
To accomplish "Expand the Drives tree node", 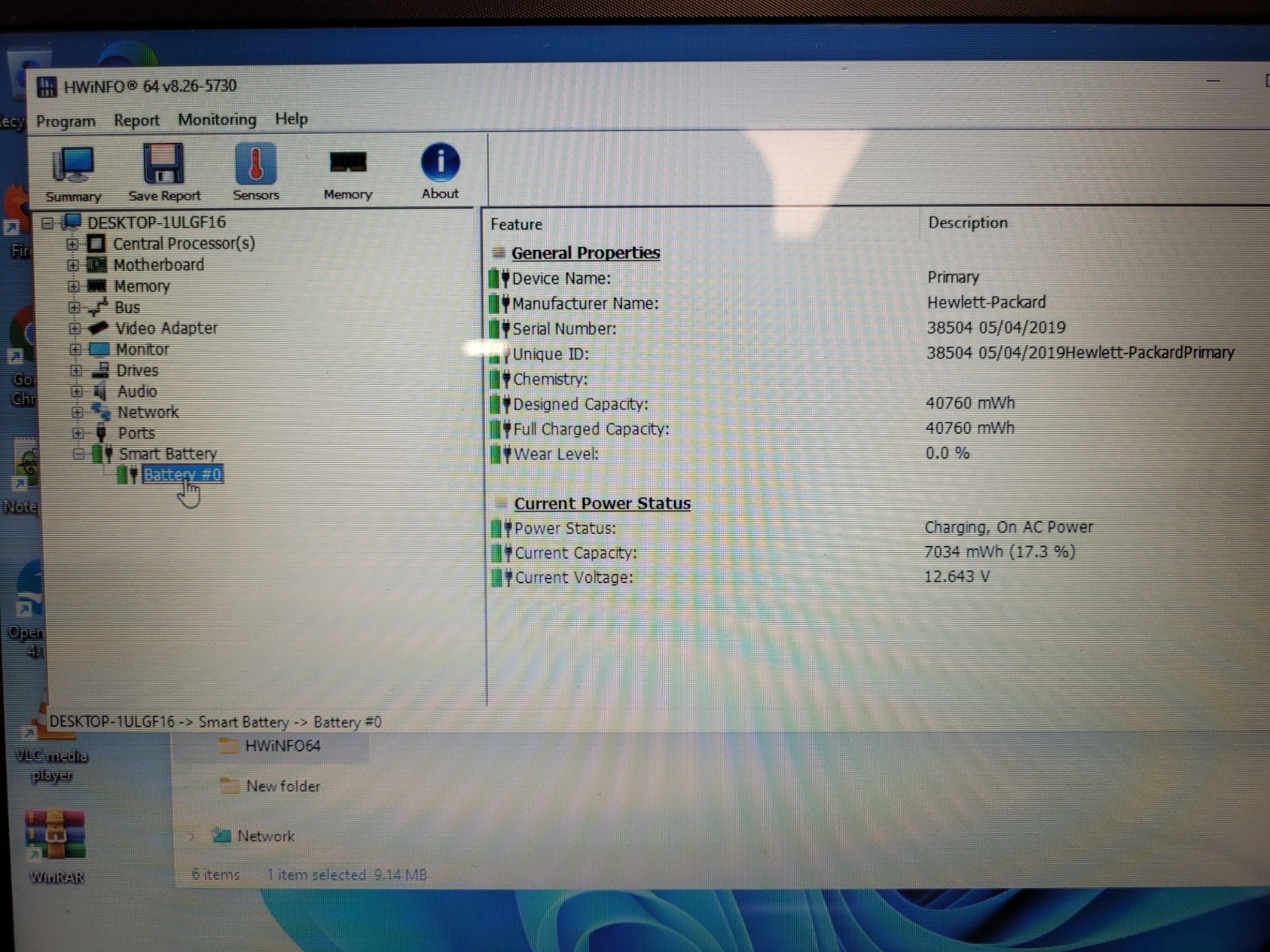I will click(76, 370).
